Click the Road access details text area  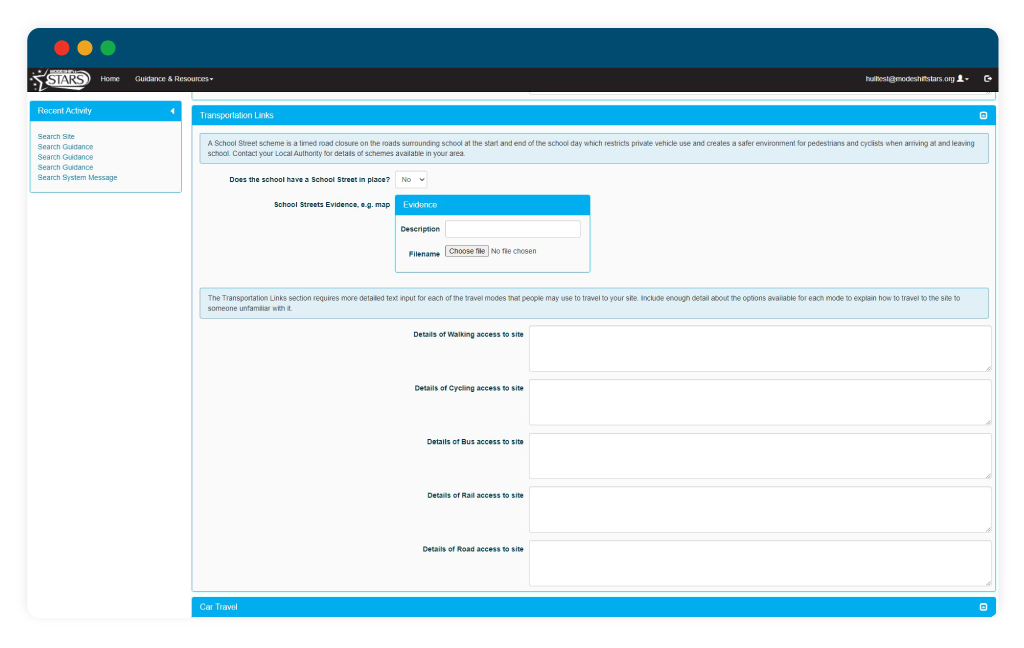pos(760,563)
